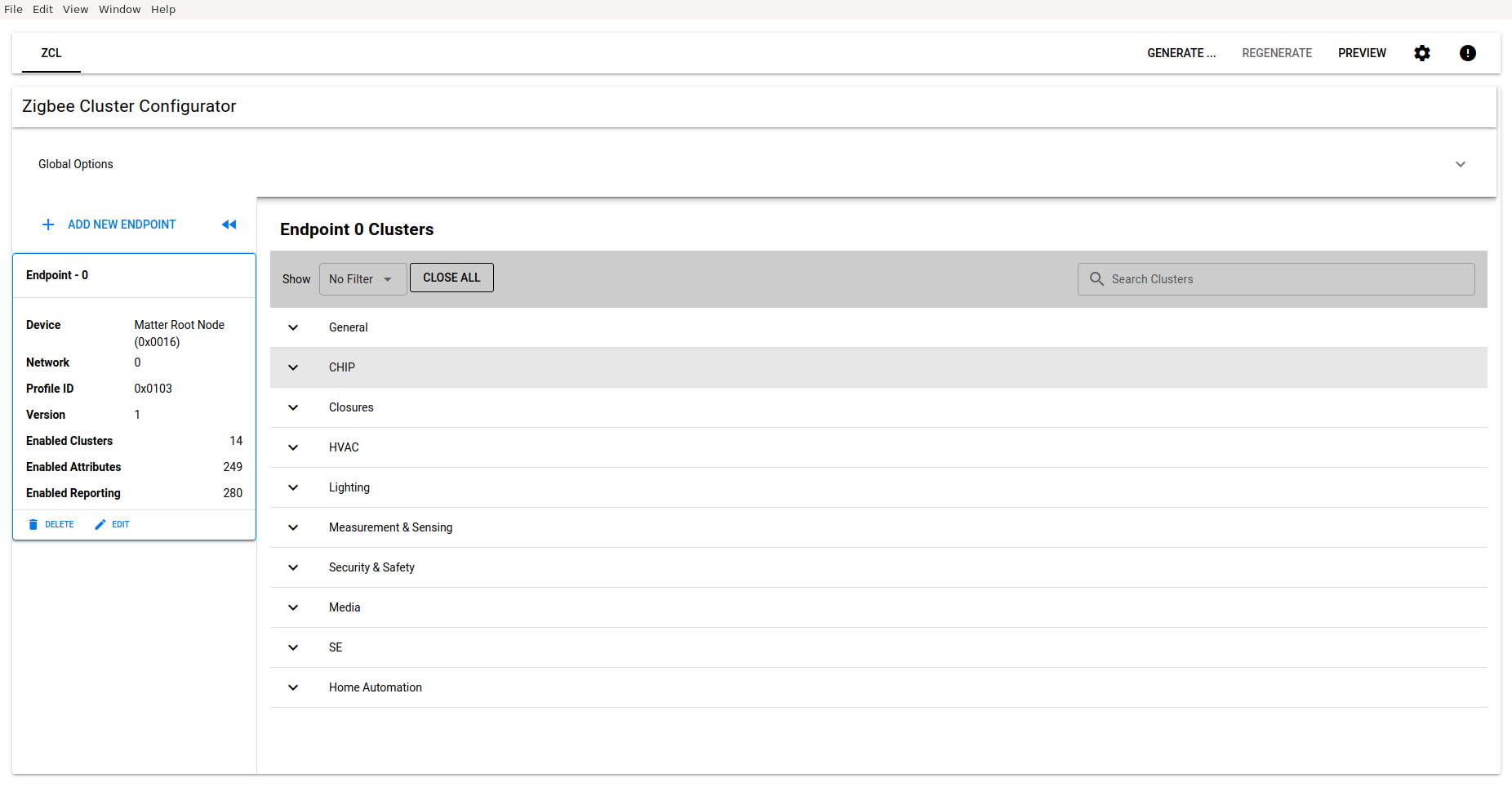Select the ZCL tab

pos(51,53)
